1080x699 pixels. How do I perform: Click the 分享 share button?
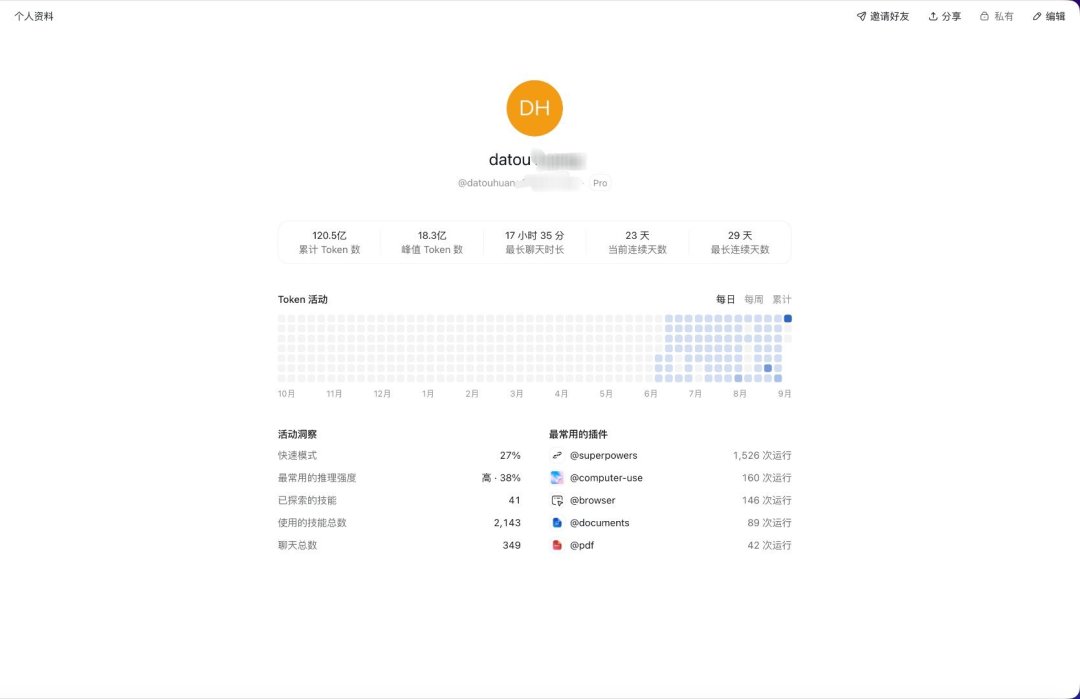tap(944, 17)
